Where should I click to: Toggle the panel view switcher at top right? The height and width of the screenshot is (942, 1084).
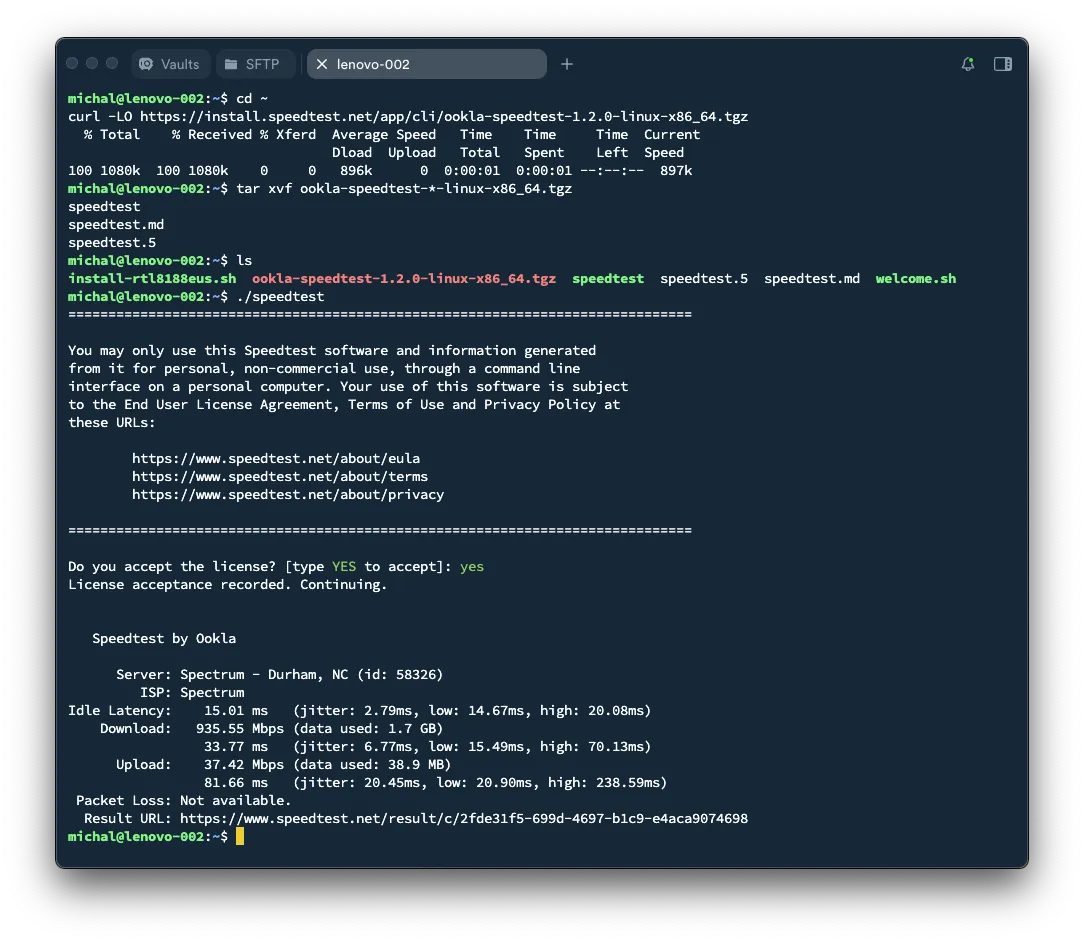pos(1002,63)
